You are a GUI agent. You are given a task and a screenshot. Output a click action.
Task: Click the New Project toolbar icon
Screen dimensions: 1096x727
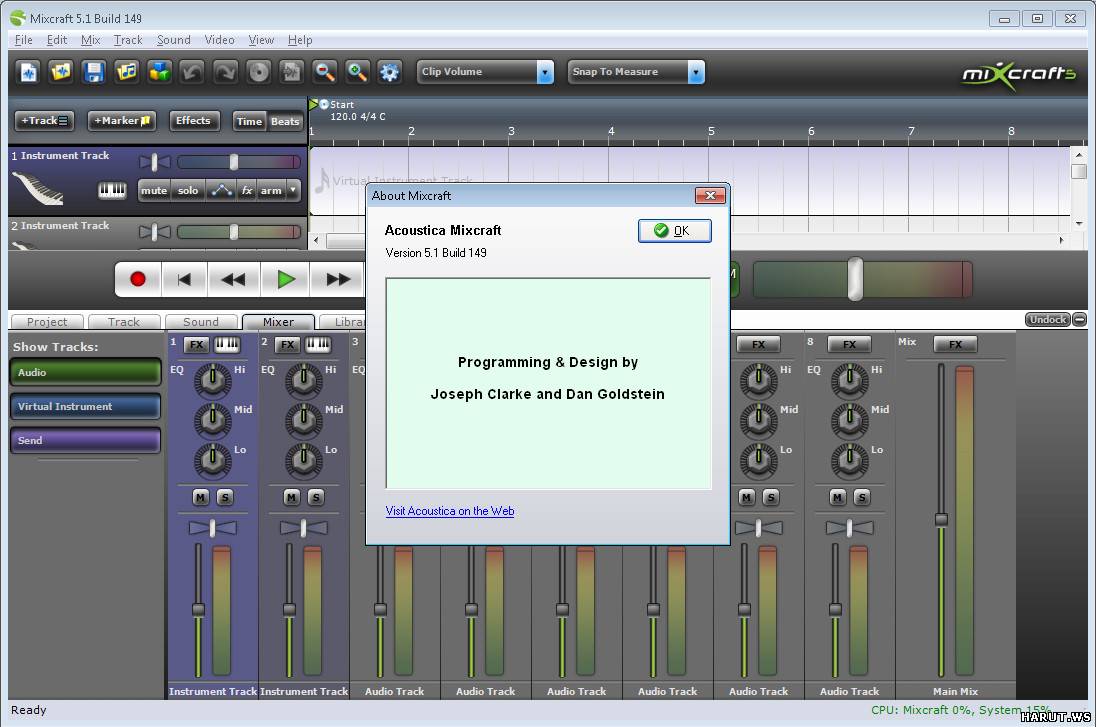[x=29, y=72]
